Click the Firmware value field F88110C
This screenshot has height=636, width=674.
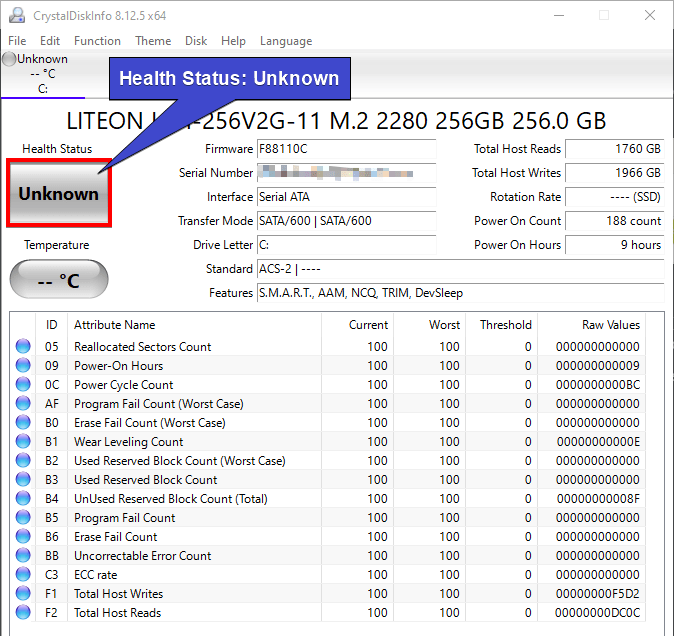tap(346, 149)
